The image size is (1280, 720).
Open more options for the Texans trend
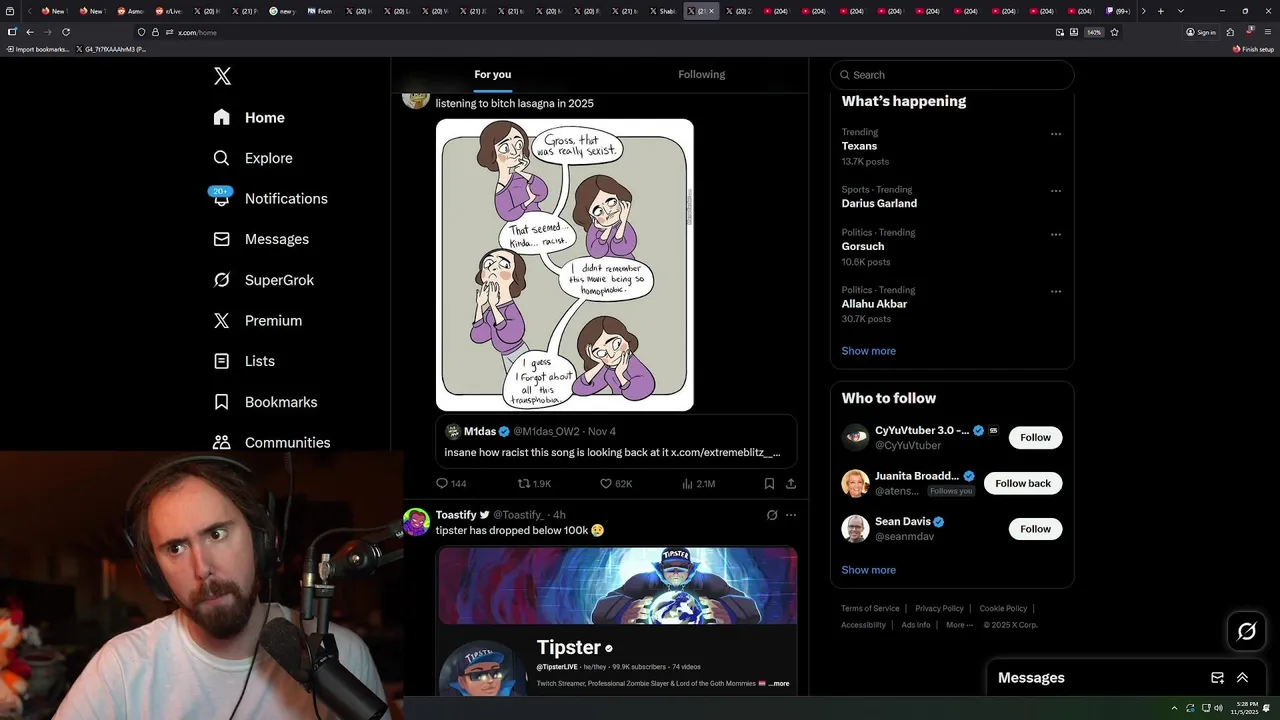pos(1055,134)
